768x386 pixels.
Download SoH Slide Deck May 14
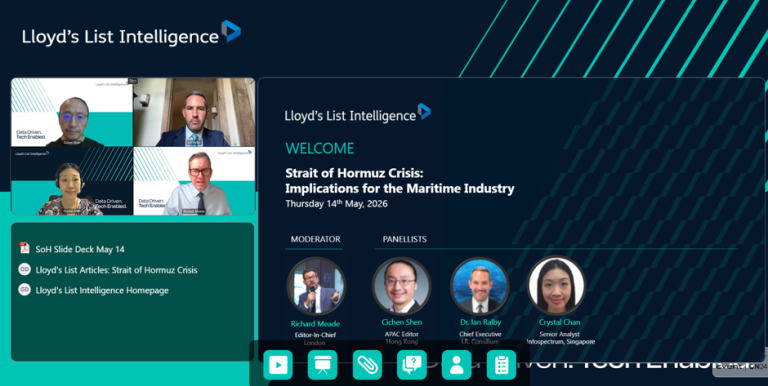(x=80, y=249)
